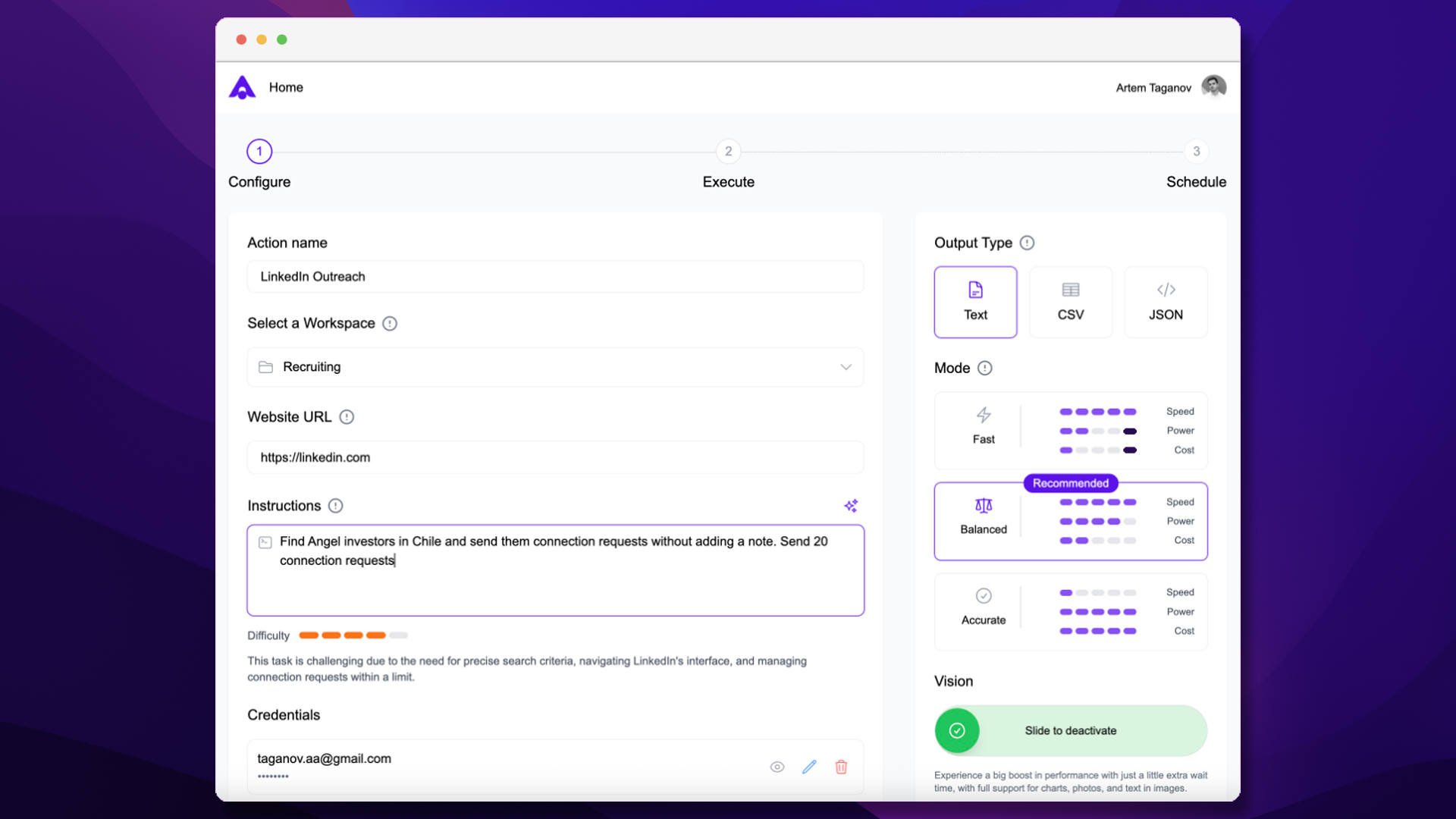Click the Action name input field
Screen dimensions: 1456x819
555,277
